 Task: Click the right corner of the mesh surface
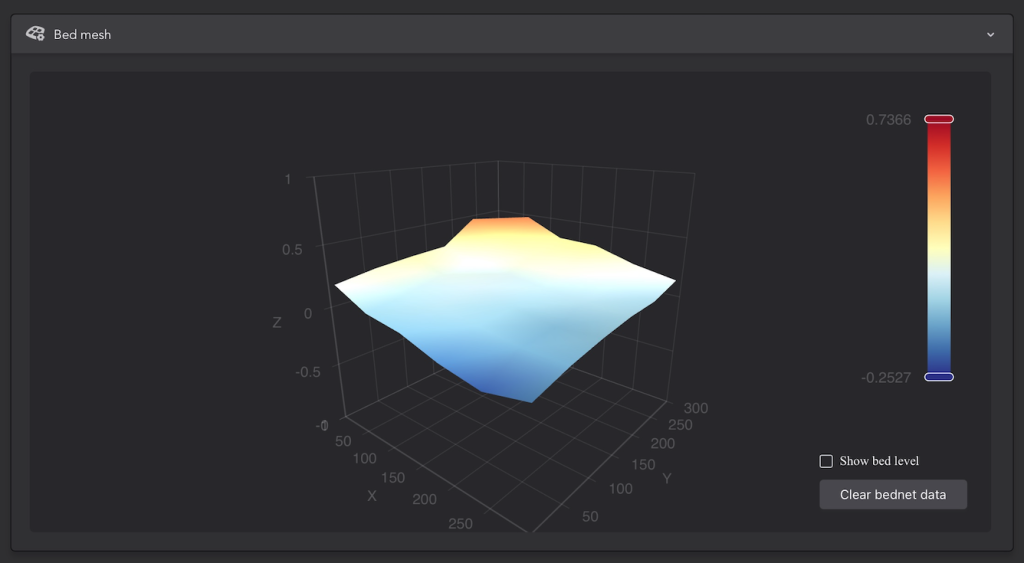click(674, 281)
